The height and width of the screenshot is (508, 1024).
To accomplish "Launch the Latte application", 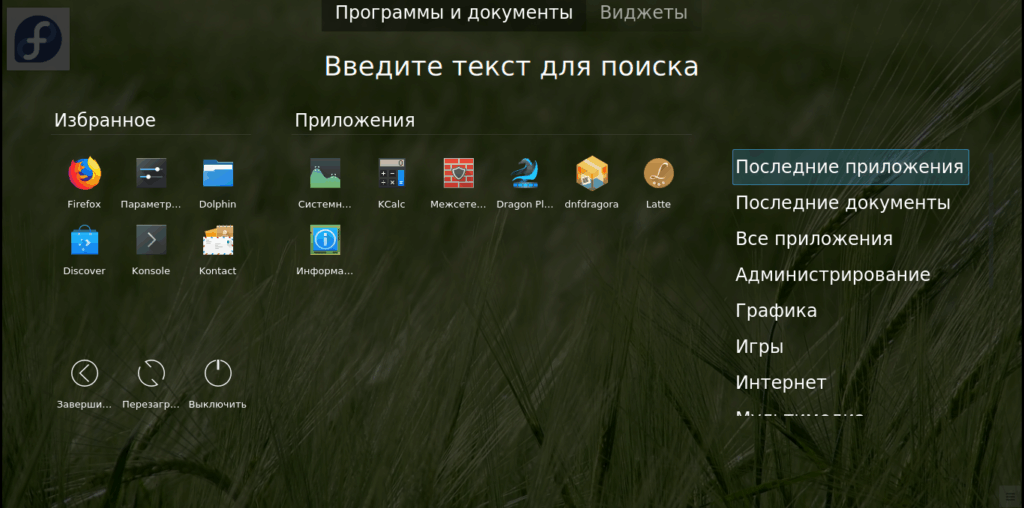I will 658,174.
